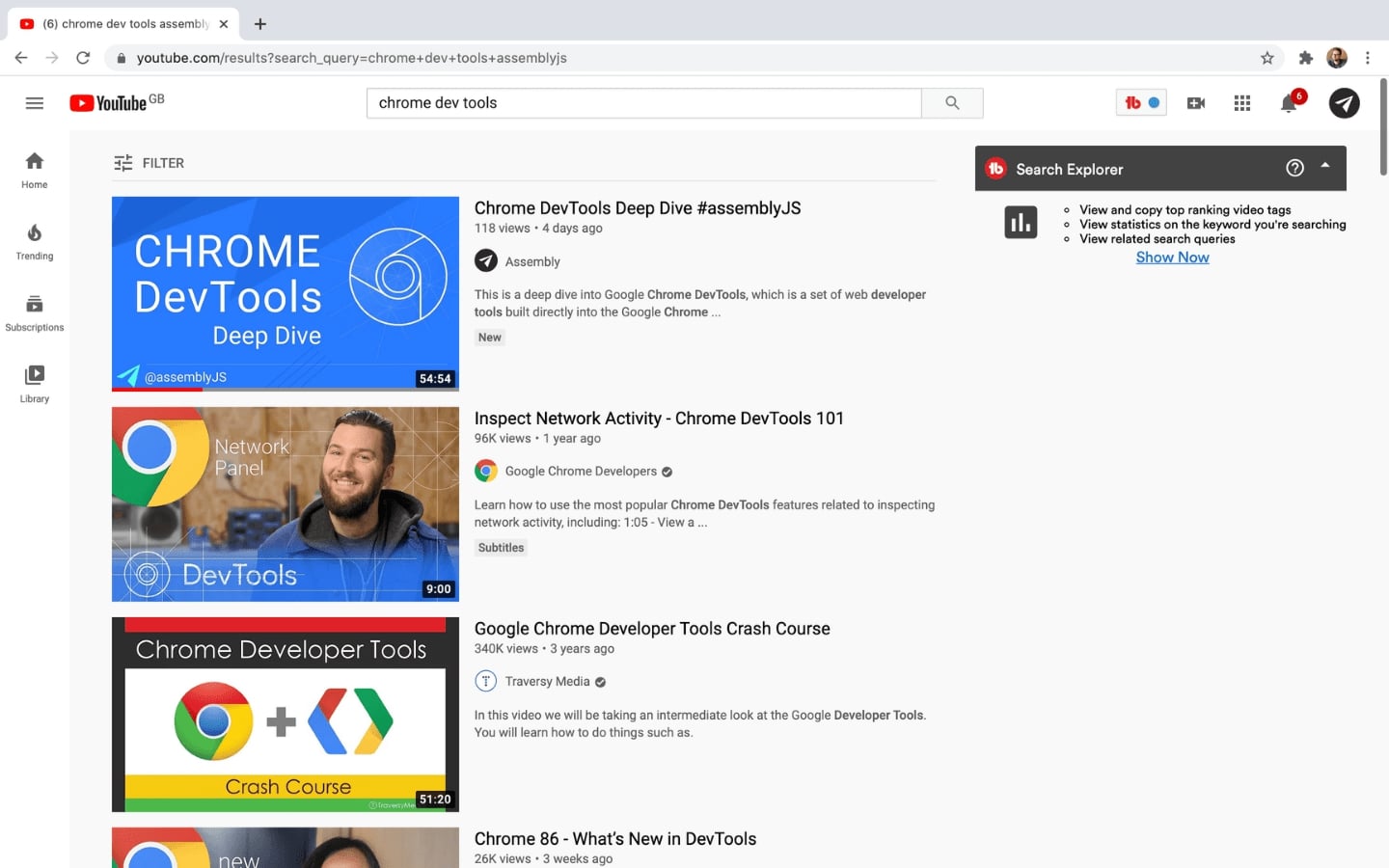Click the 118 views 4 days ago text
Viewport: 1389px width, 868px height.
(x=538, y=229)
